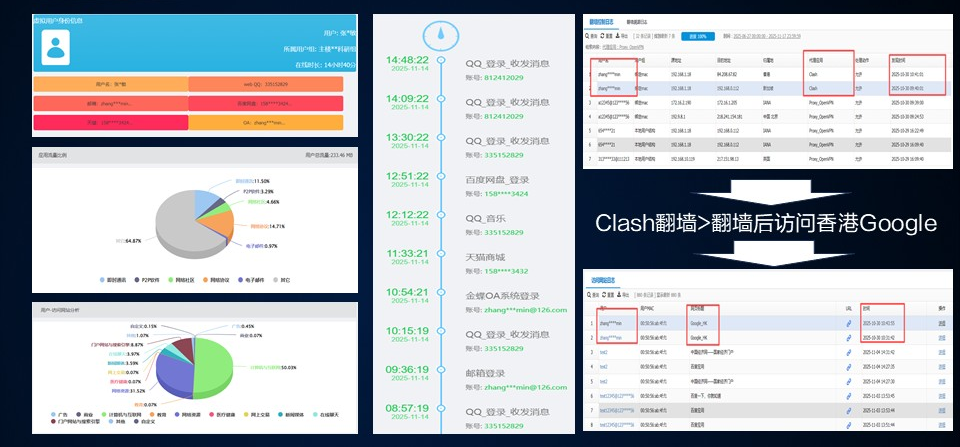Click timeline marker at 14:09:22

point(440,99)
